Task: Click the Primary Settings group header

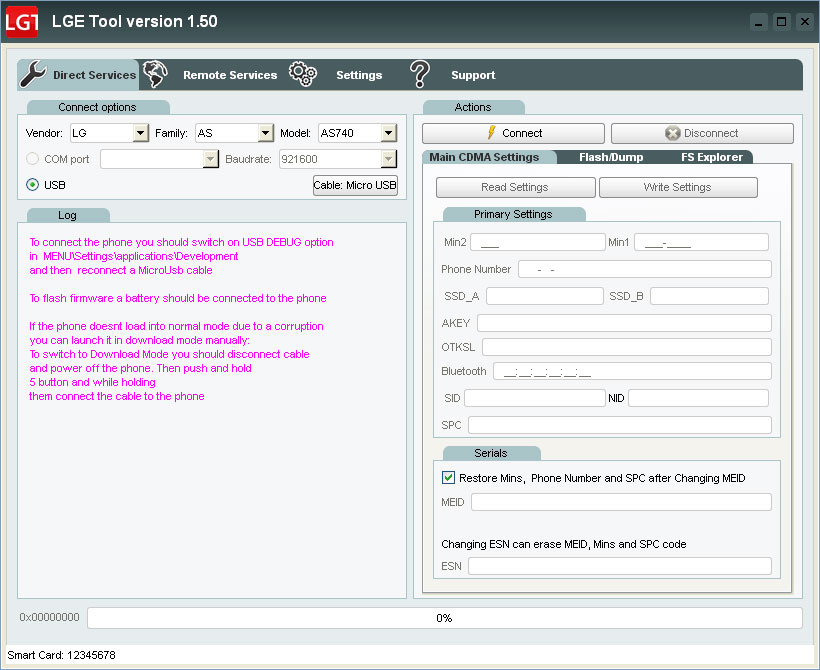Action: point(514,214)
